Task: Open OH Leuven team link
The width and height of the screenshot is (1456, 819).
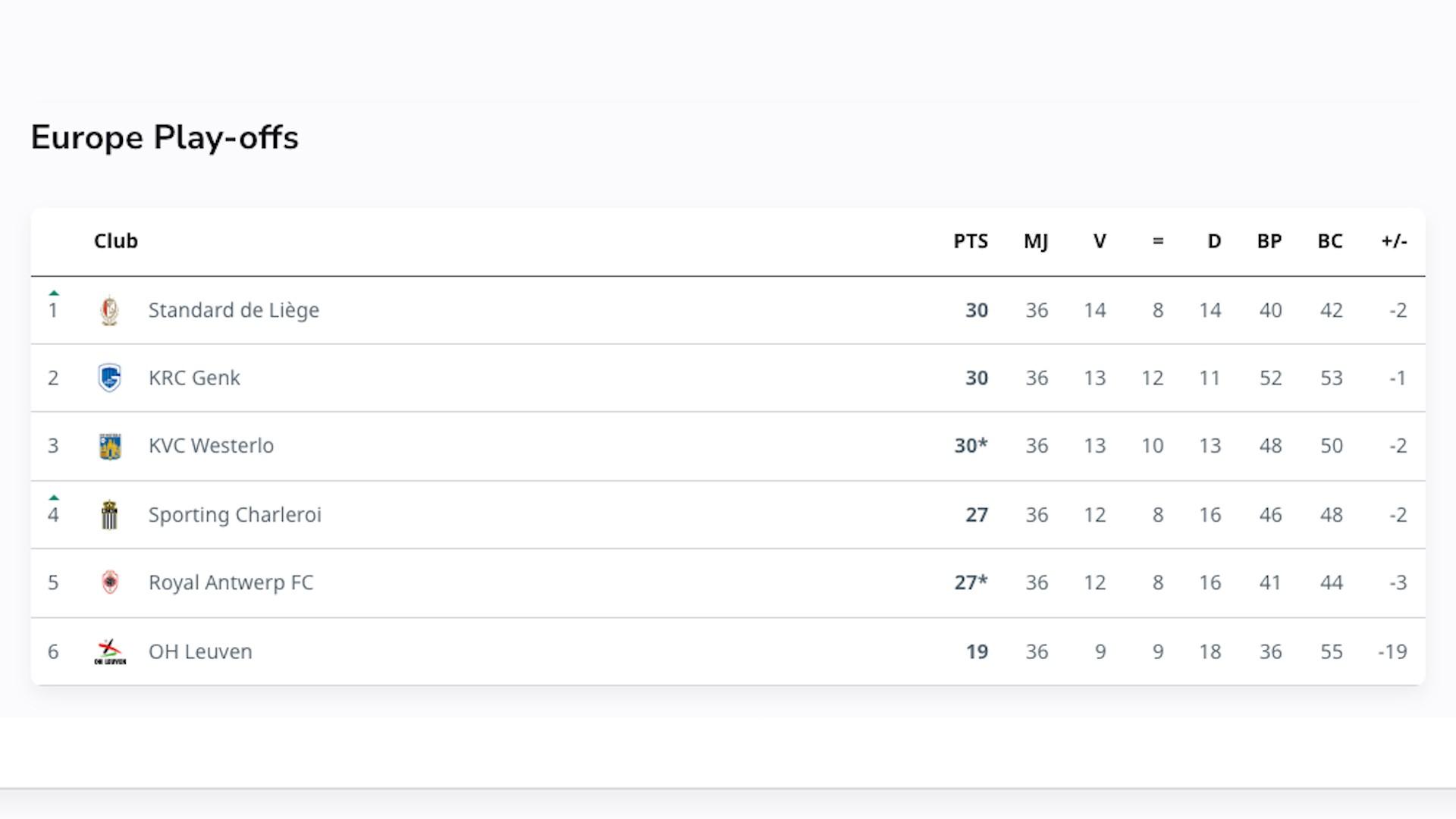Action: pos(200,651)
